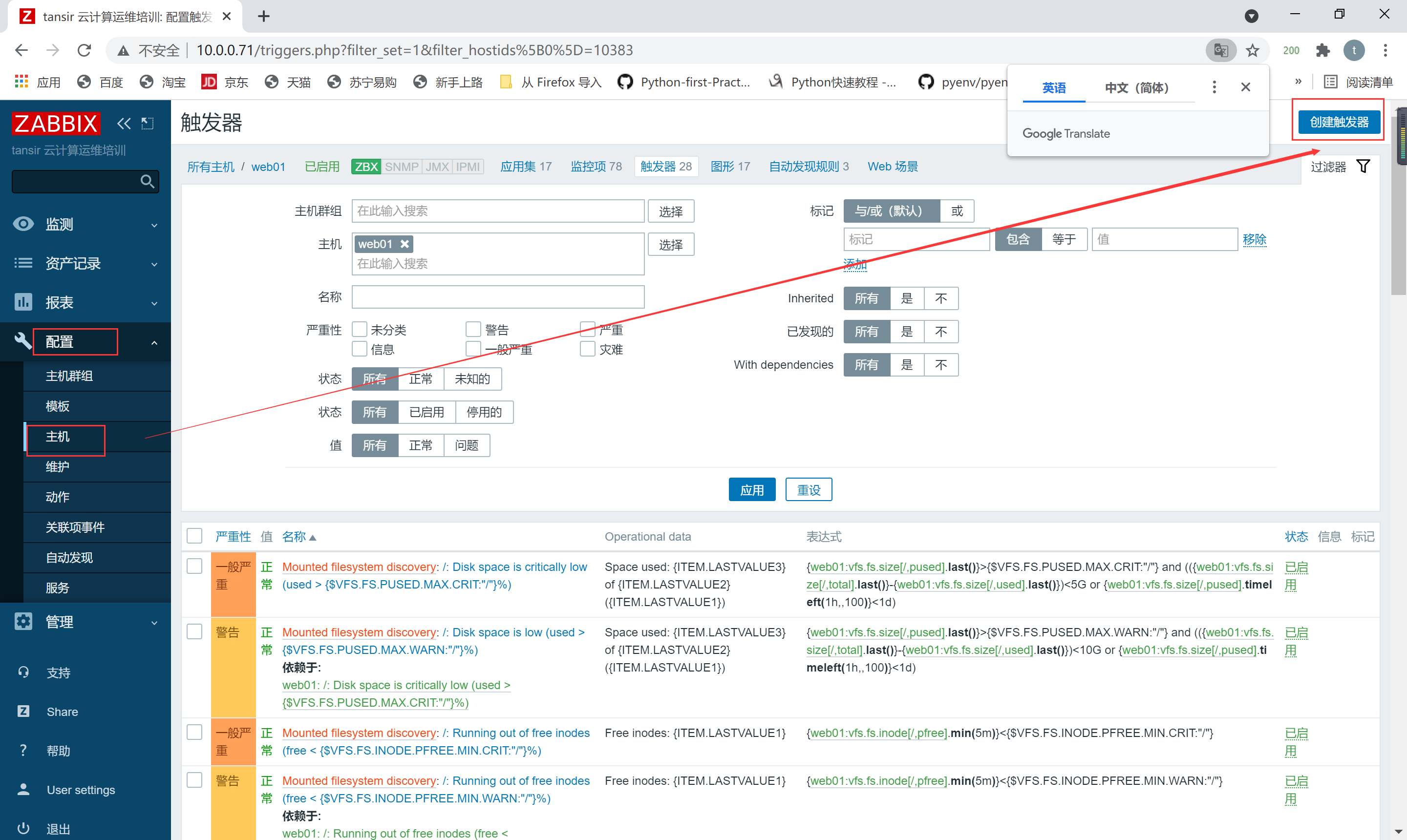Image resolution: width=1407 pixels, height=840 pixels.
Task: Open Google Translate icon in address bar
Action: (x=1220, y=50)
